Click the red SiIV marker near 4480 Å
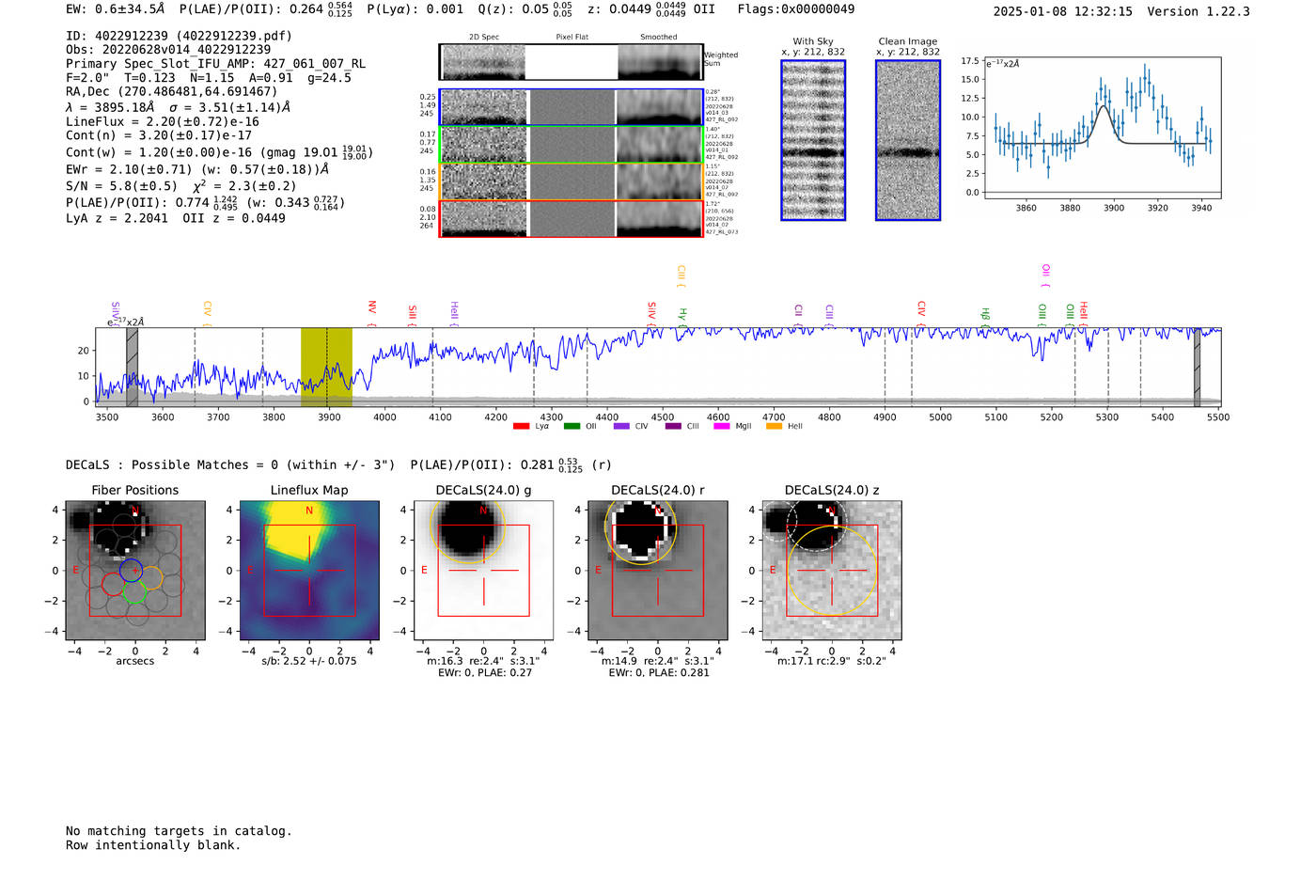Screen dimensions: 1316x896 (x=651, y=313)
